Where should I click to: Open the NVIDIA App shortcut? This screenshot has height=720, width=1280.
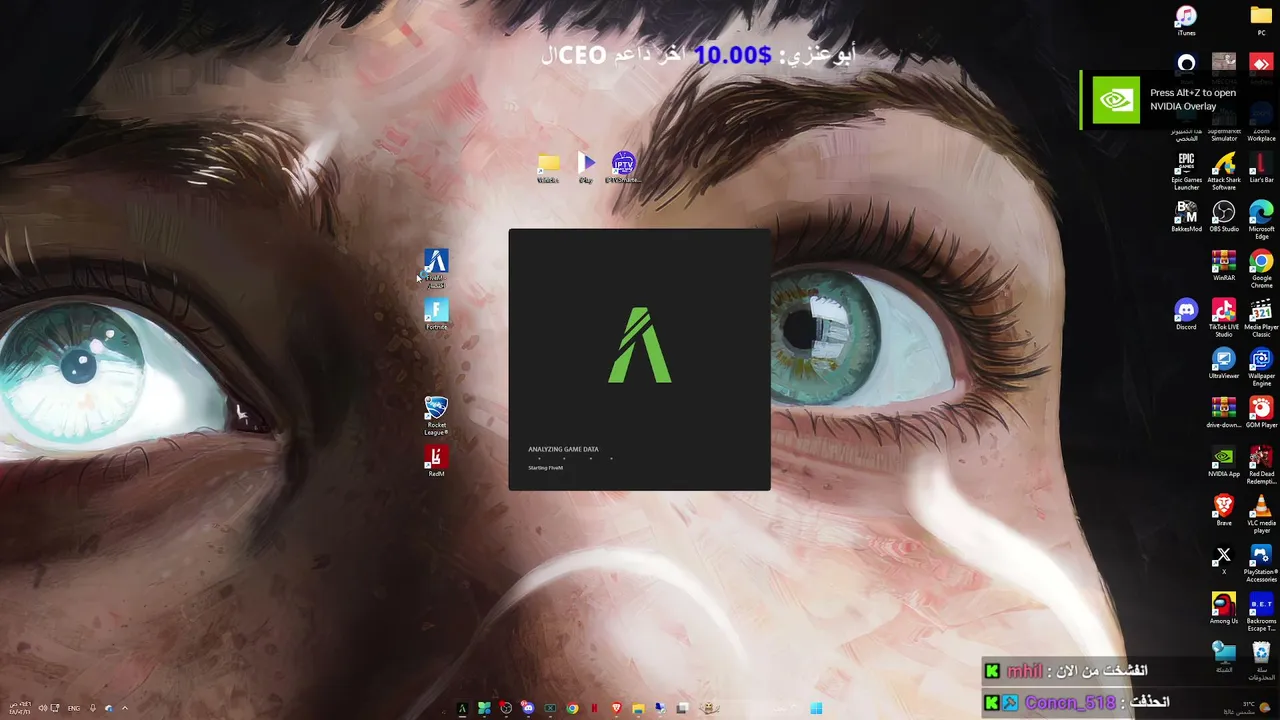tap(1224, 462)
